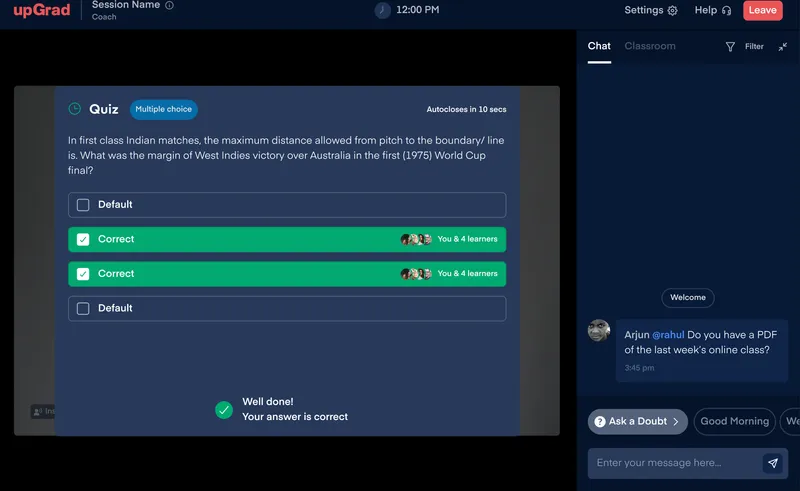Viewport: 800px width, 491px height.
Task: View learner avatars on first Correct row
Action: (416, 239)
